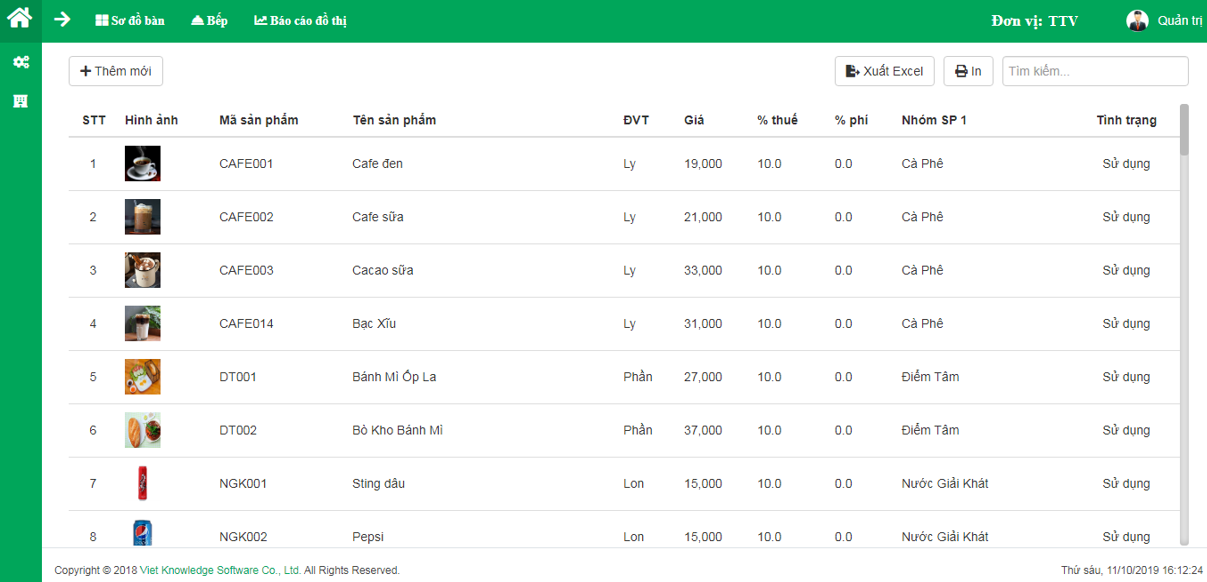The height and width of the screenshot is (582, 1207).
Task: Open the home icon in top-left corner
Action: 20,17
